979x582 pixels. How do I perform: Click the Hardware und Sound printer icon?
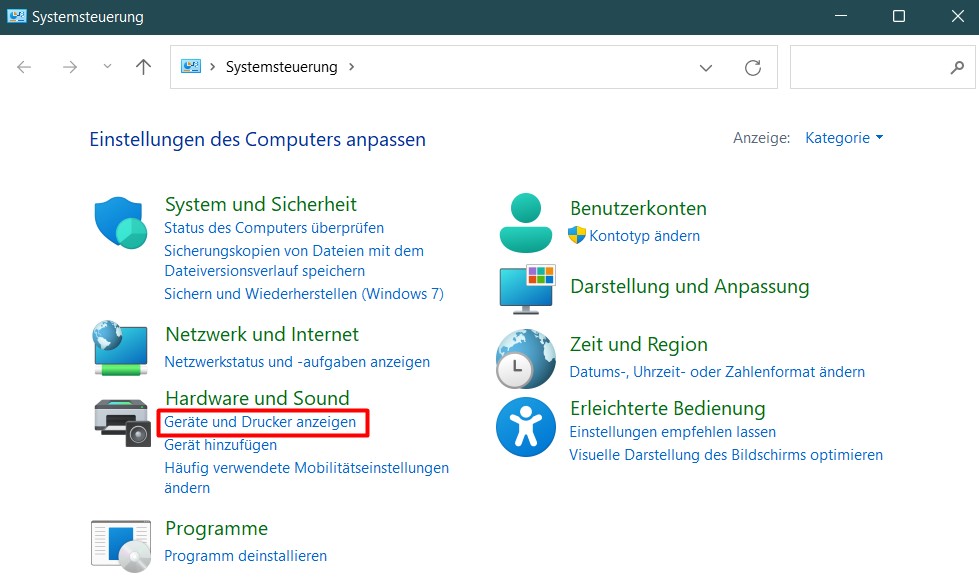122,423
